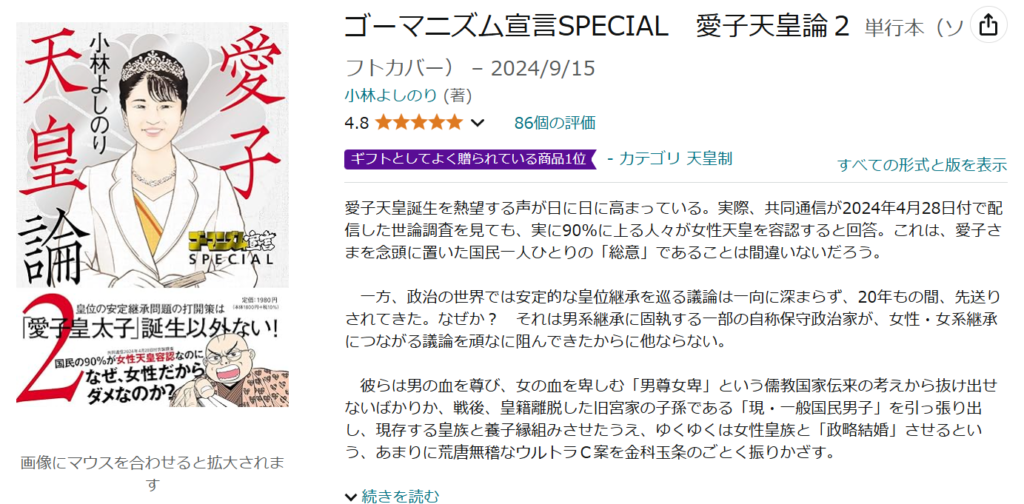The image size is (1024, 504).
Task: Click the book title ゴーマニズム宣言SPECIAL 愛子天皇論2
Action: pyautogui.click(x=597, y=27)
